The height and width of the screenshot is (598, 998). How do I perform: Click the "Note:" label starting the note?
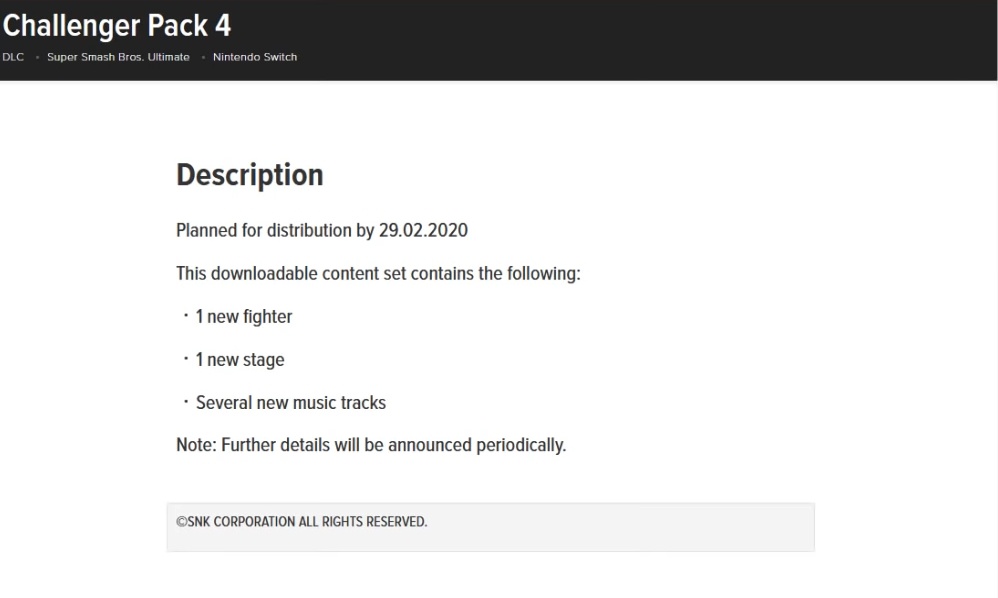point(196,445)
